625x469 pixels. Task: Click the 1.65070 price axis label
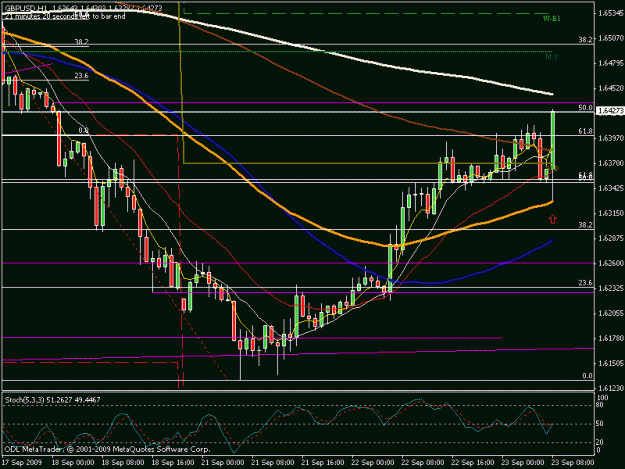click(x=610, y=38)
